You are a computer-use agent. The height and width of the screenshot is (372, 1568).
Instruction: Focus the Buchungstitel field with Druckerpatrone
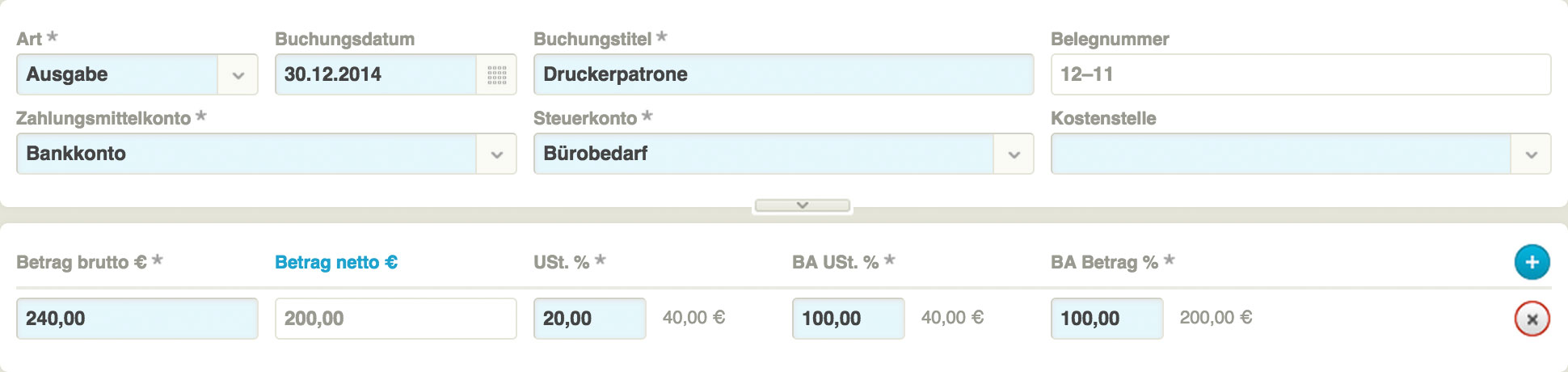pyautogui.click(x=782, y=74)
